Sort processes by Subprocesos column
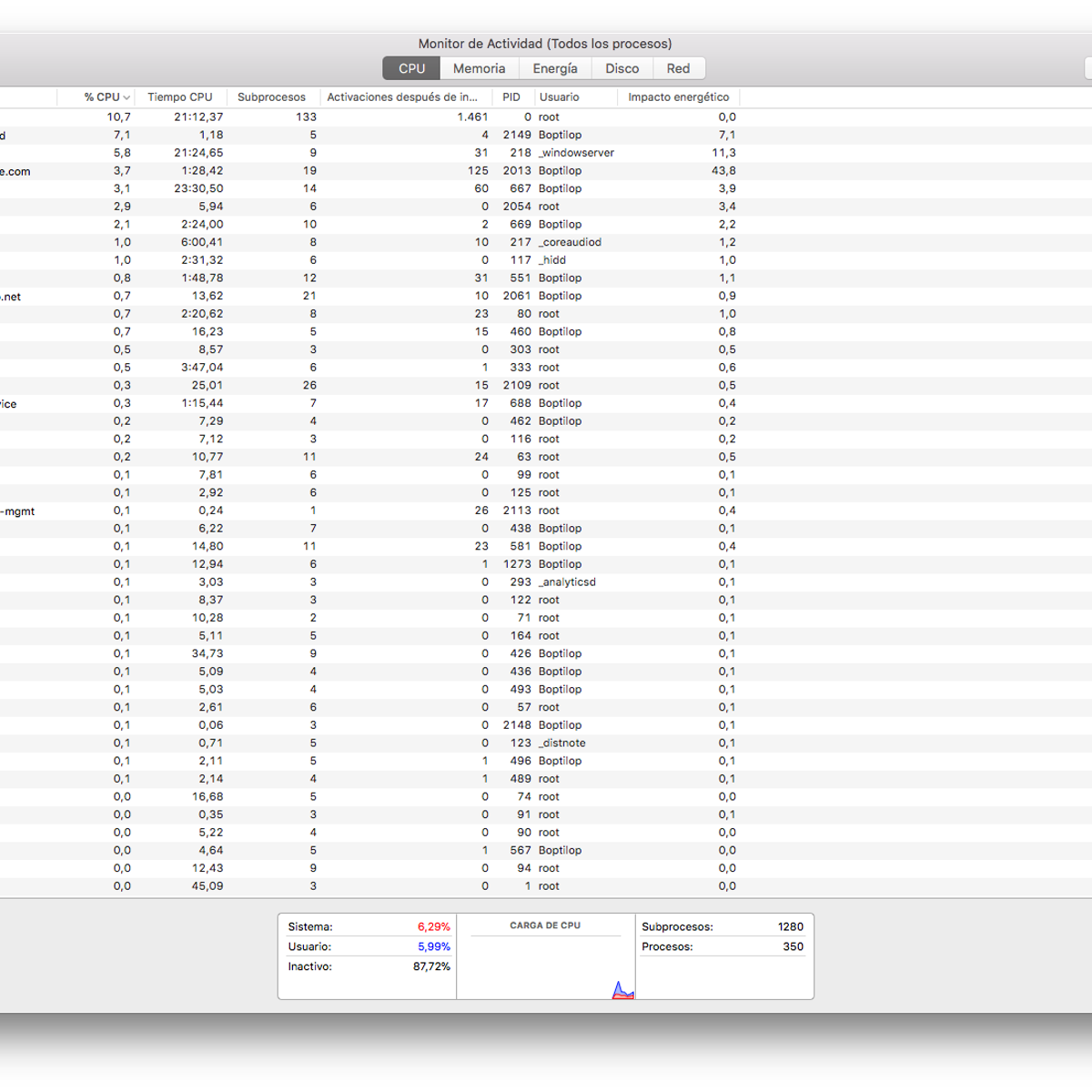The width and height of the screenshot is (1092, 1092). click(271, 97)
